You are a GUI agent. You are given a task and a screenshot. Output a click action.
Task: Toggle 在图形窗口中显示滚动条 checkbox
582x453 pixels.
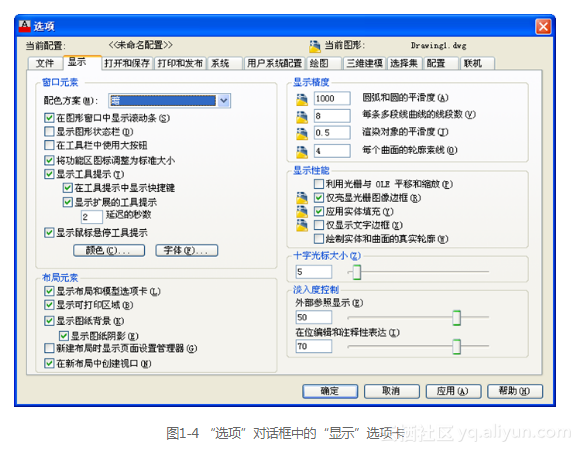point(49,118)
